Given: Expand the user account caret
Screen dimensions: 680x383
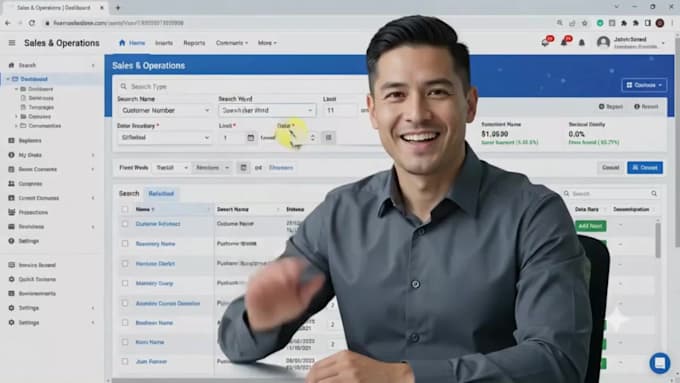Looking at the screenshot, I should tap(663, 43).
